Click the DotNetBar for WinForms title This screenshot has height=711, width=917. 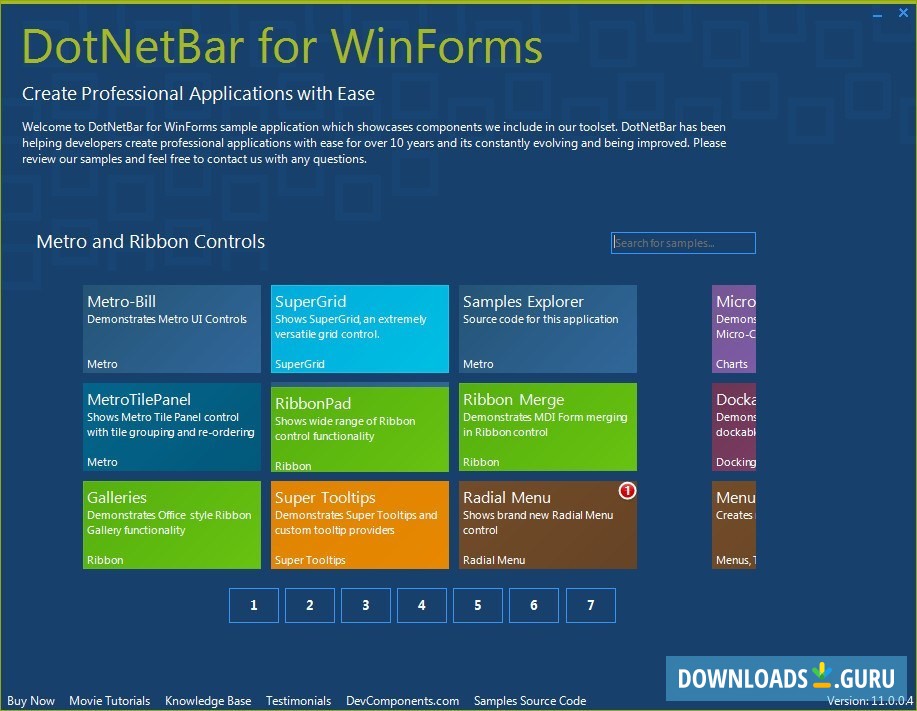pos(282,46)
